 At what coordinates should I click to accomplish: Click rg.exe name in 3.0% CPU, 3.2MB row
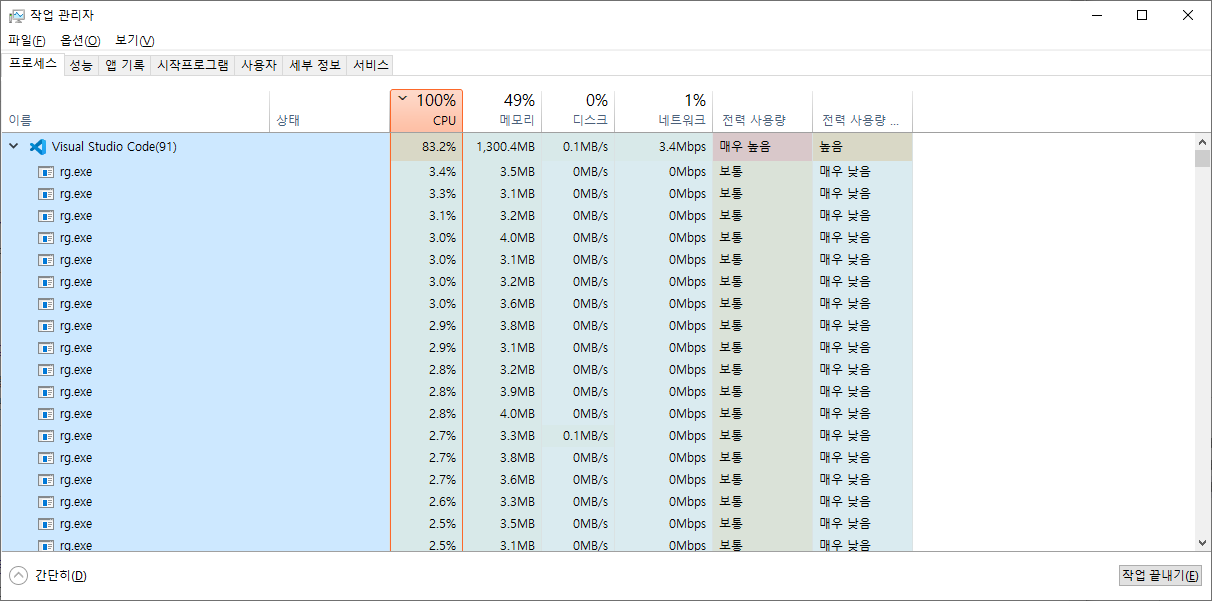(76, 281)
